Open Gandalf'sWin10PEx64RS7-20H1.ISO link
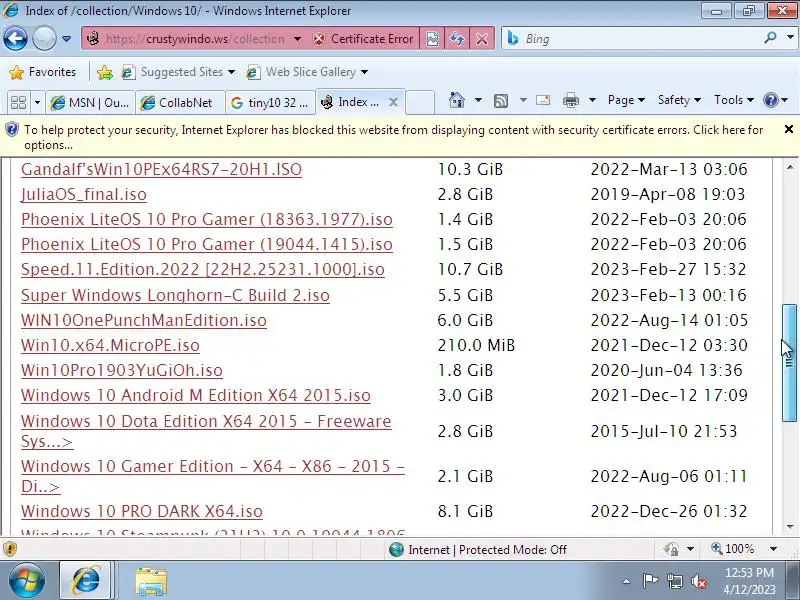Viewport: 800px width, 600px height. pyautogui.click(x=161, y=169)
